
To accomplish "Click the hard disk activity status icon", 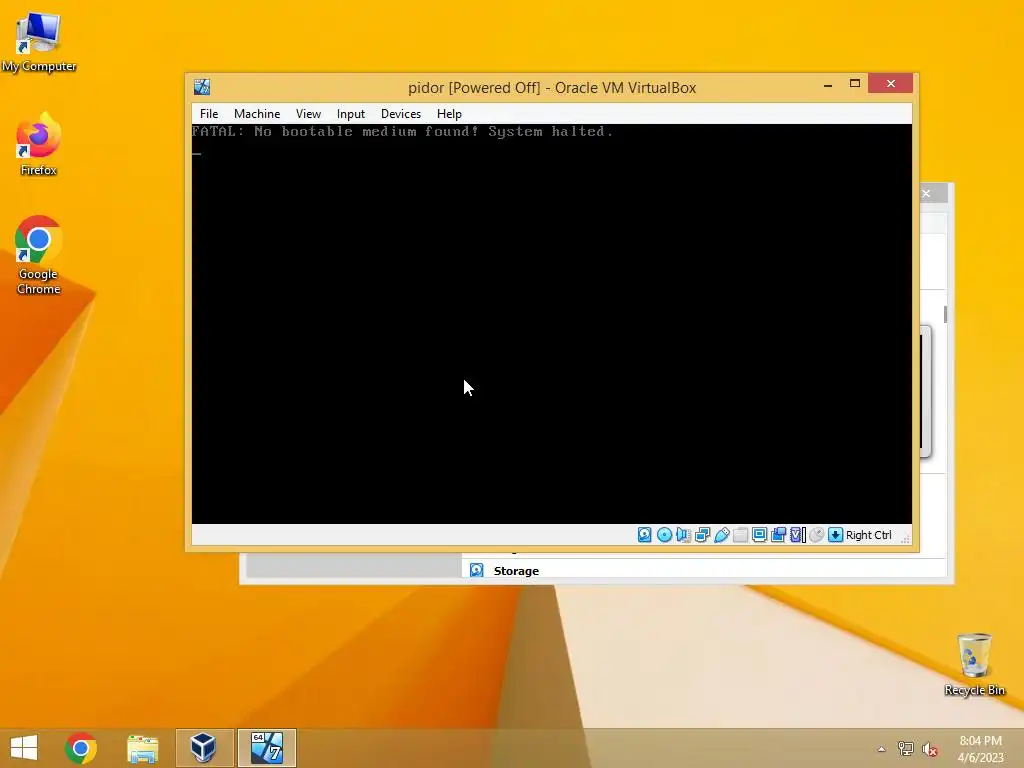I will (x=645, y=535).
